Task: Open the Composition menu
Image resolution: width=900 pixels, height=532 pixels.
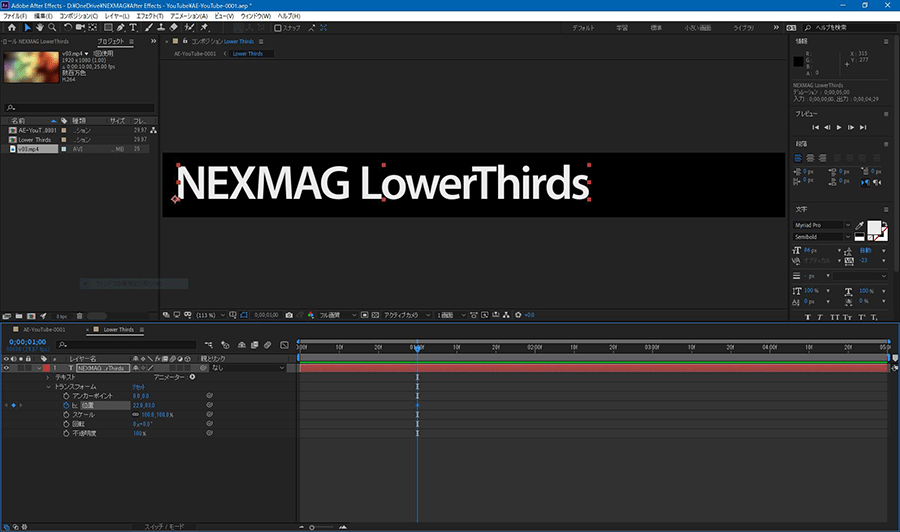Action: 79,16
